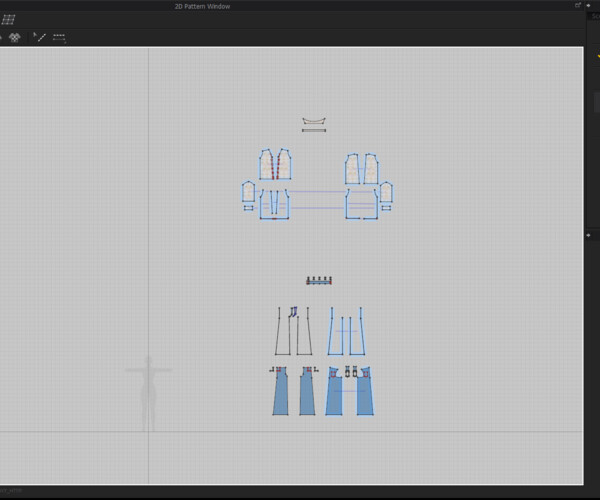Toggle the side panel arrow at mid-right edge
This screenshot has width=600, height=500.
click(589, 235)
